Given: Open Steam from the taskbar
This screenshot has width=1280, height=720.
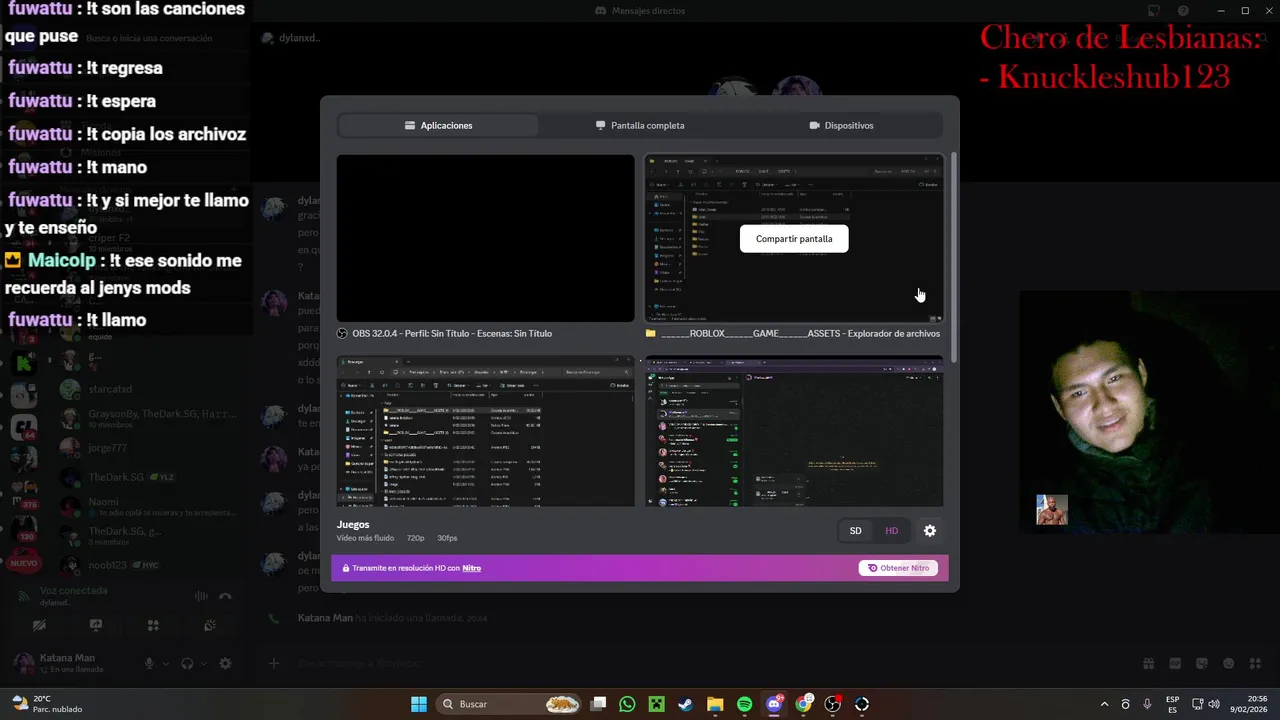Looking at the screenshot, I should 685,704.
